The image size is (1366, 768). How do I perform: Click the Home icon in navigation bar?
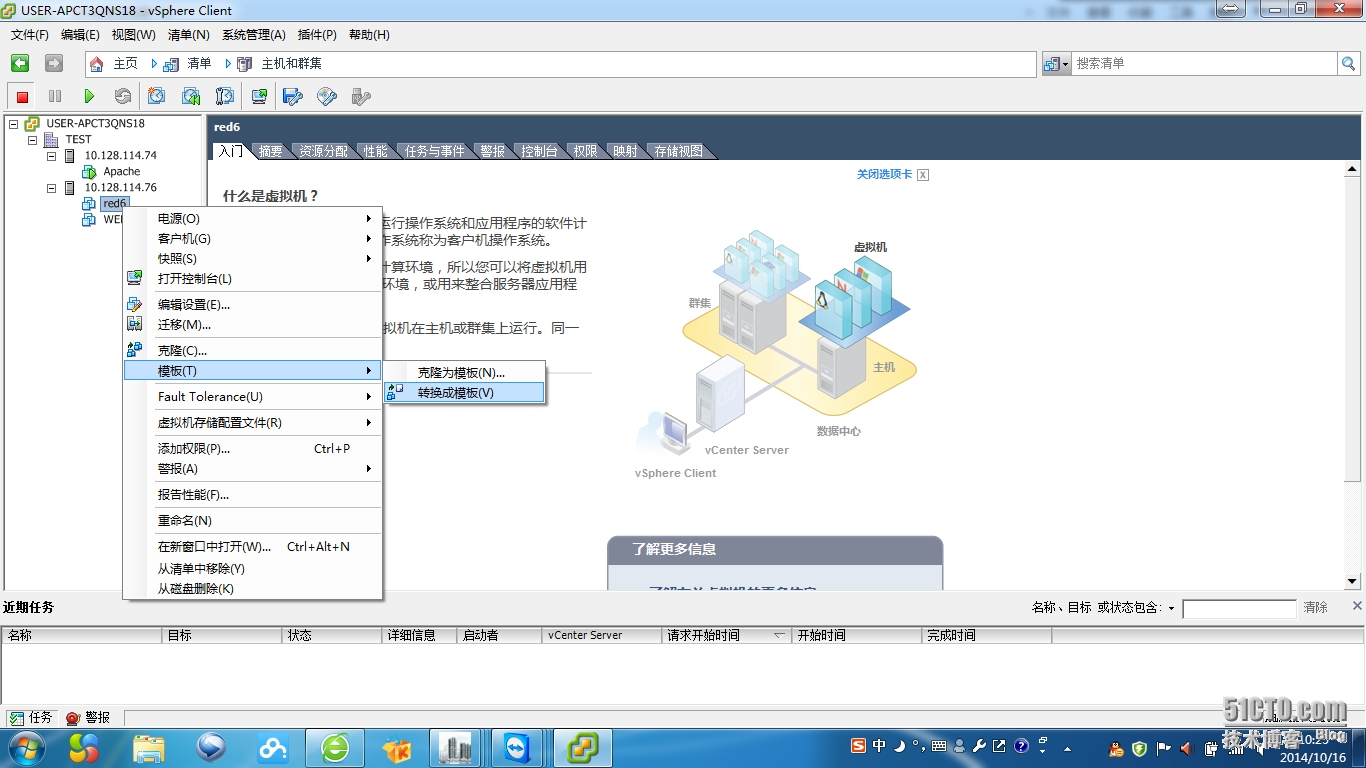click(x=97, y=64)
